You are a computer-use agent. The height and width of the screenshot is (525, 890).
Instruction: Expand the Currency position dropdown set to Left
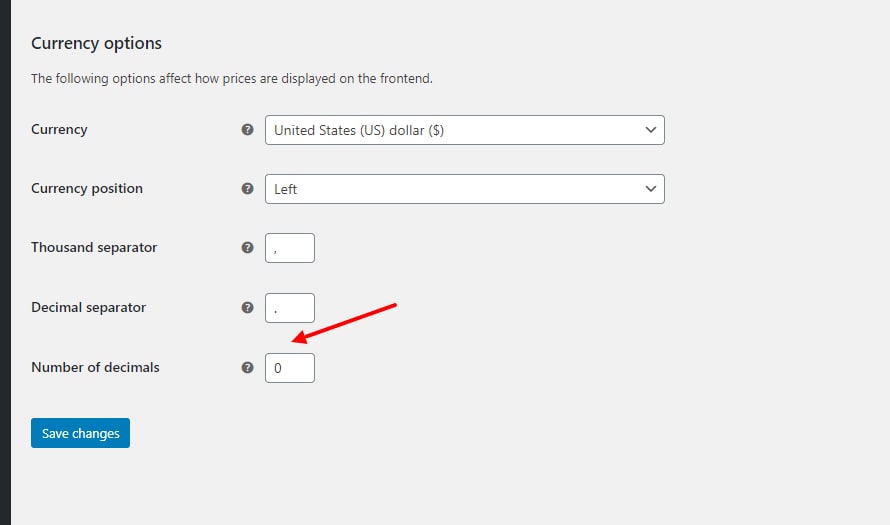pos(464,189)
